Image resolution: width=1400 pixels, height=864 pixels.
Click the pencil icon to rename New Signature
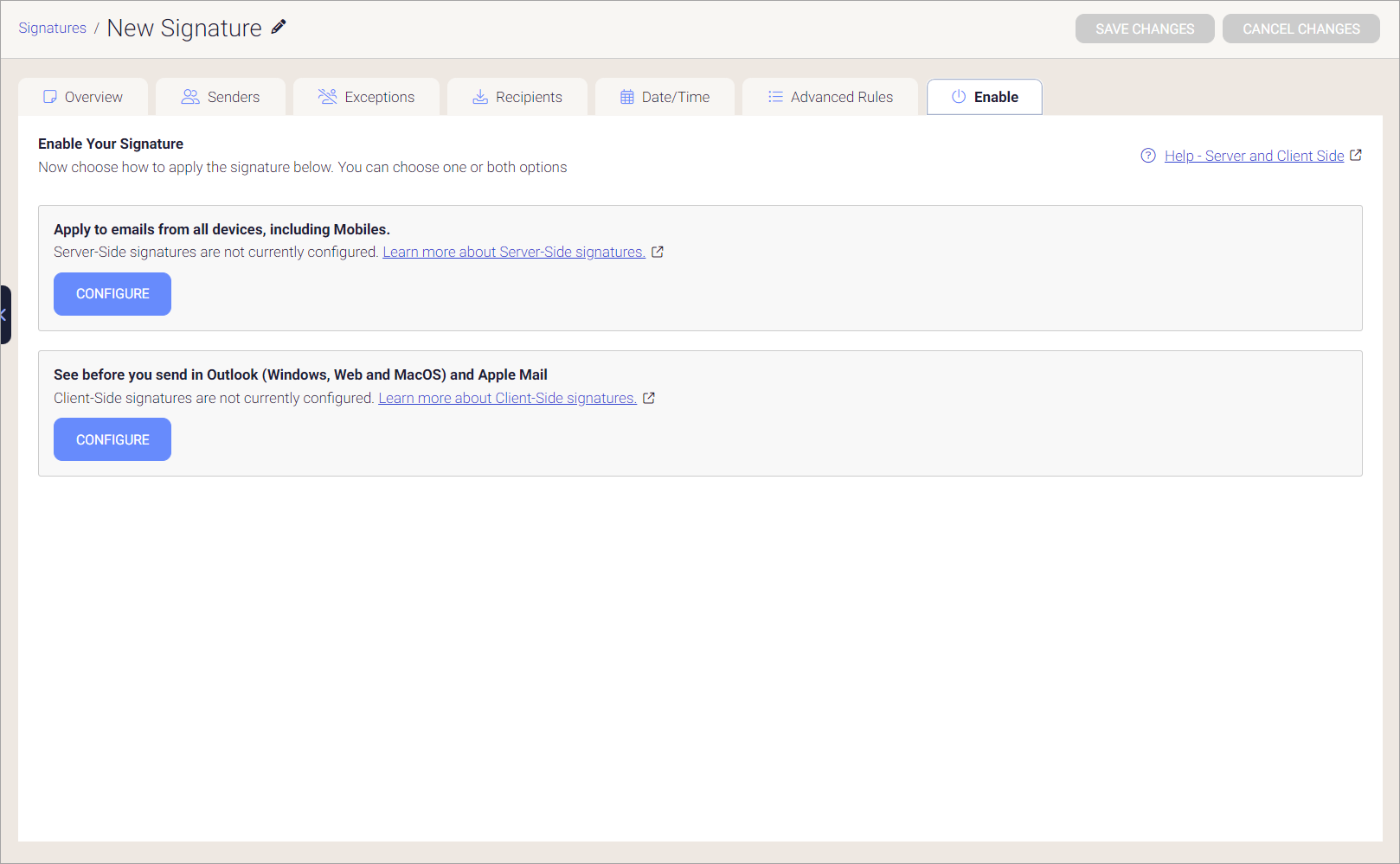(x=278, y=27)
